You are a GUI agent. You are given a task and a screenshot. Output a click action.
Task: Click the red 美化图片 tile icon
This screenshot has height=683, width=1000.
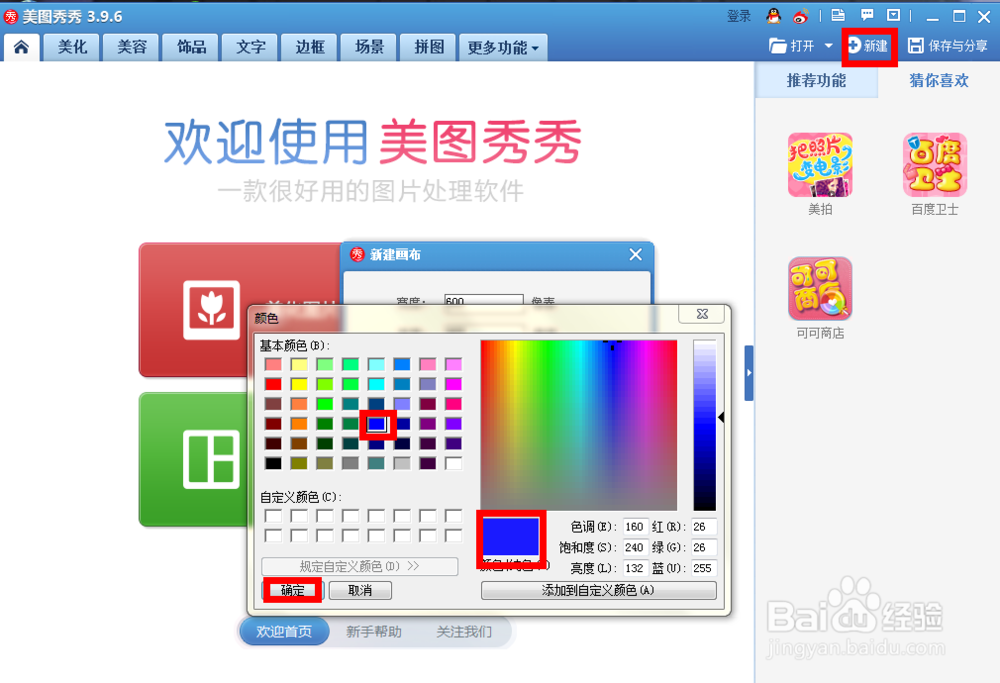(x=212, y=310)
